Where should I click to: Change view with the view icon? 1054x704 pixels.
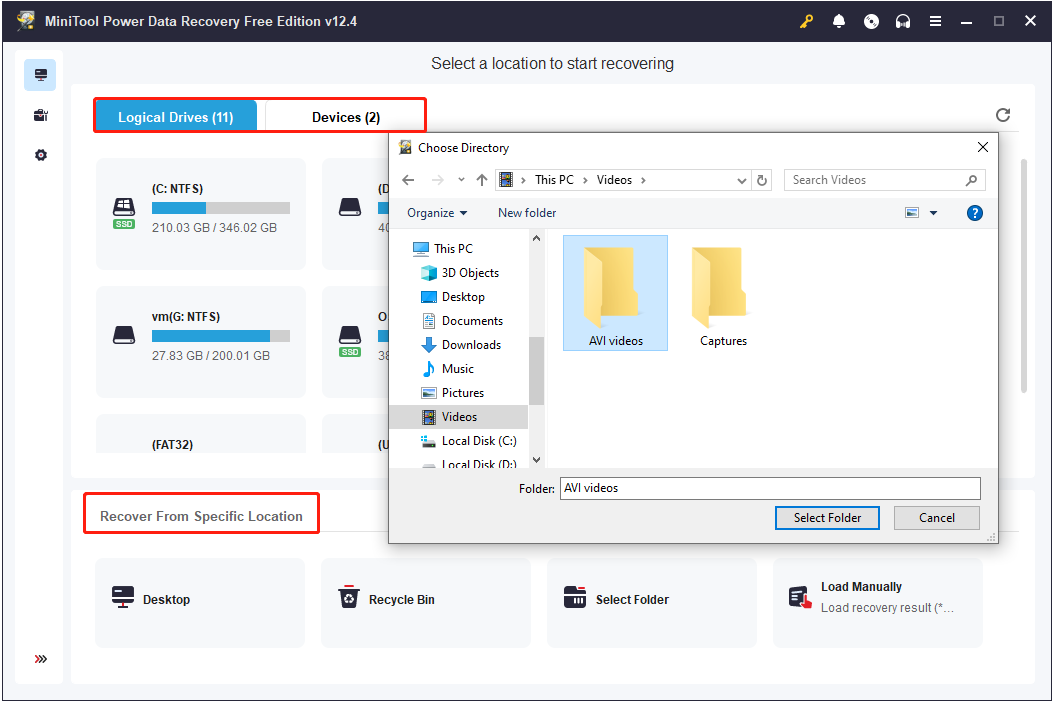(x=912, y=213)
